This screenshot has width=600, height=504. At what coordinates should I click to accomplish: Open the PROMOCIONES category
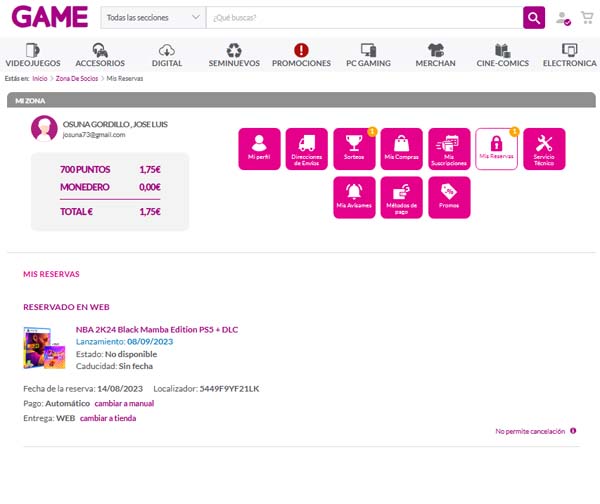(x=301, y=55)
